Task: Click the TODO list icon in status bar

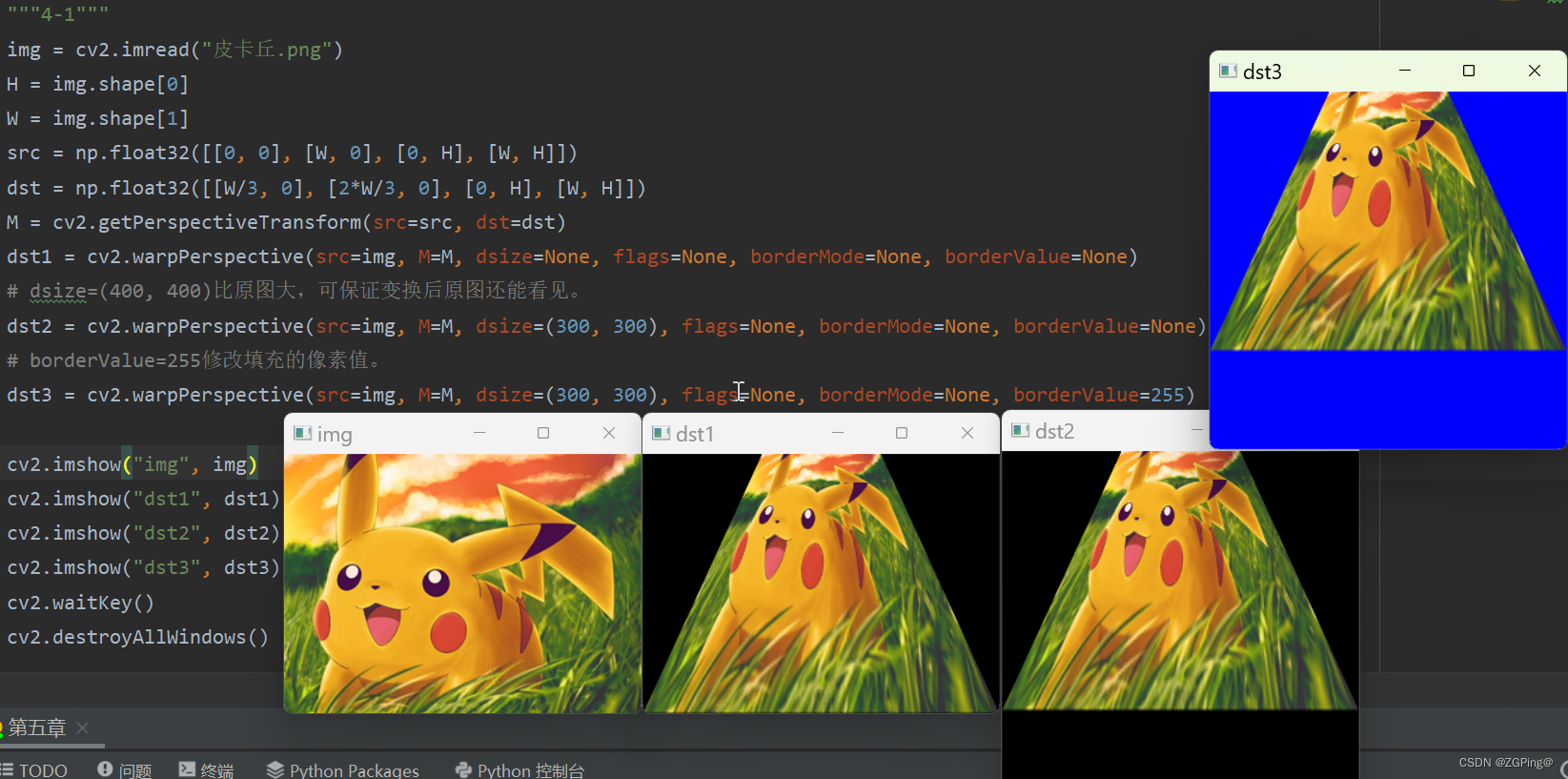Action: (7, 769)
